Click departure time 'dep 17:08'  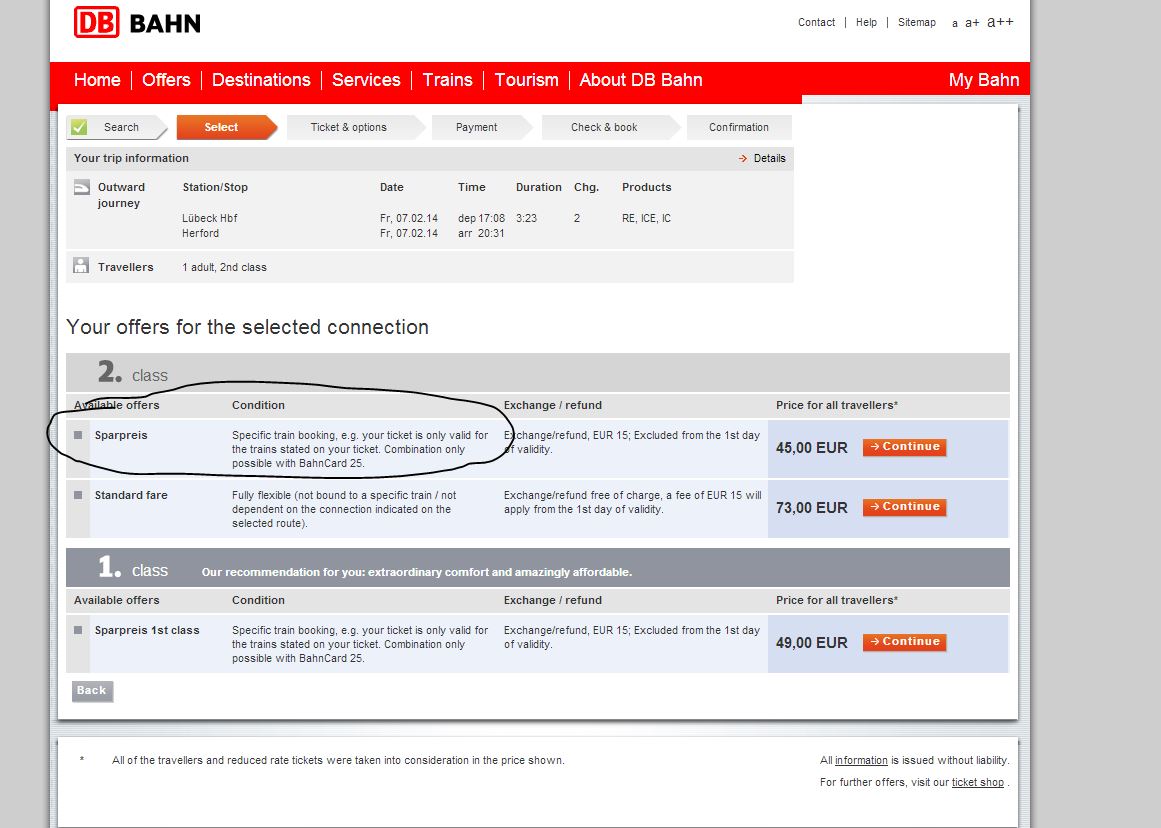pyautogui.click(x=481, y=218)
